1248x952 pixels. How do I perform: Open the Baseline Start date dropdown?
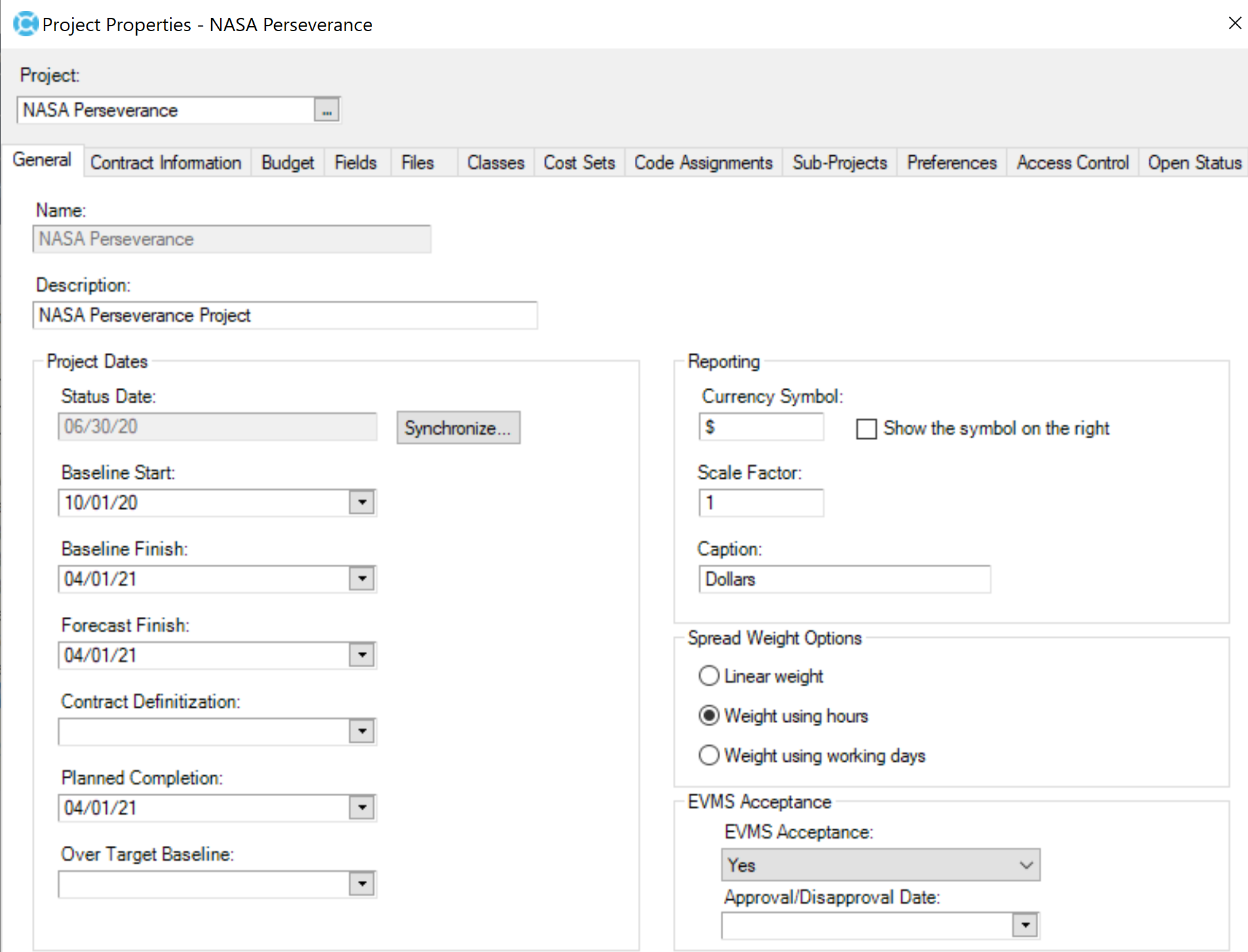pos(362,502)
